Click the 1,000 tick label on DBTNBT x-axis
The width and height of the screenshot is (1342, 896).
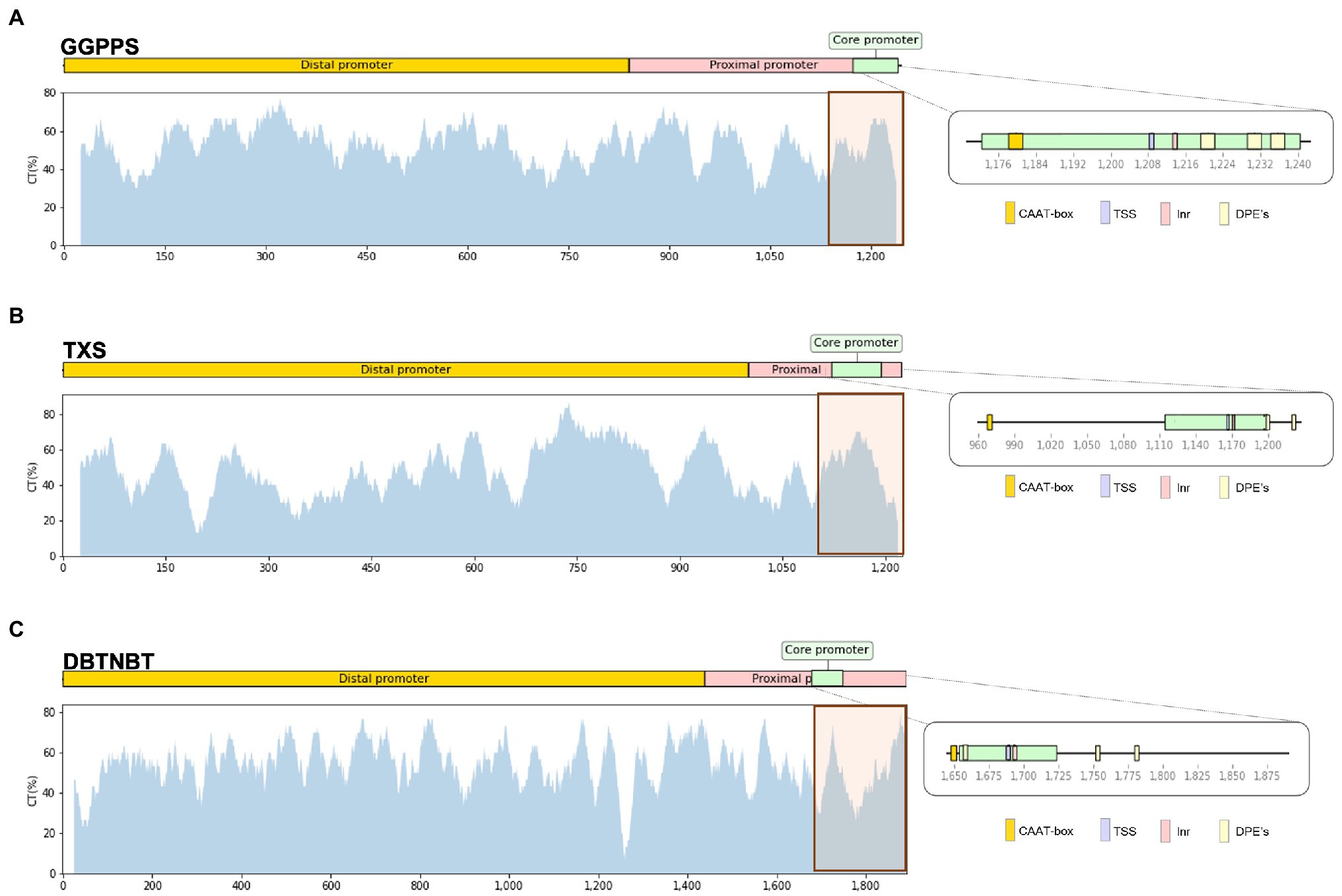508,885
